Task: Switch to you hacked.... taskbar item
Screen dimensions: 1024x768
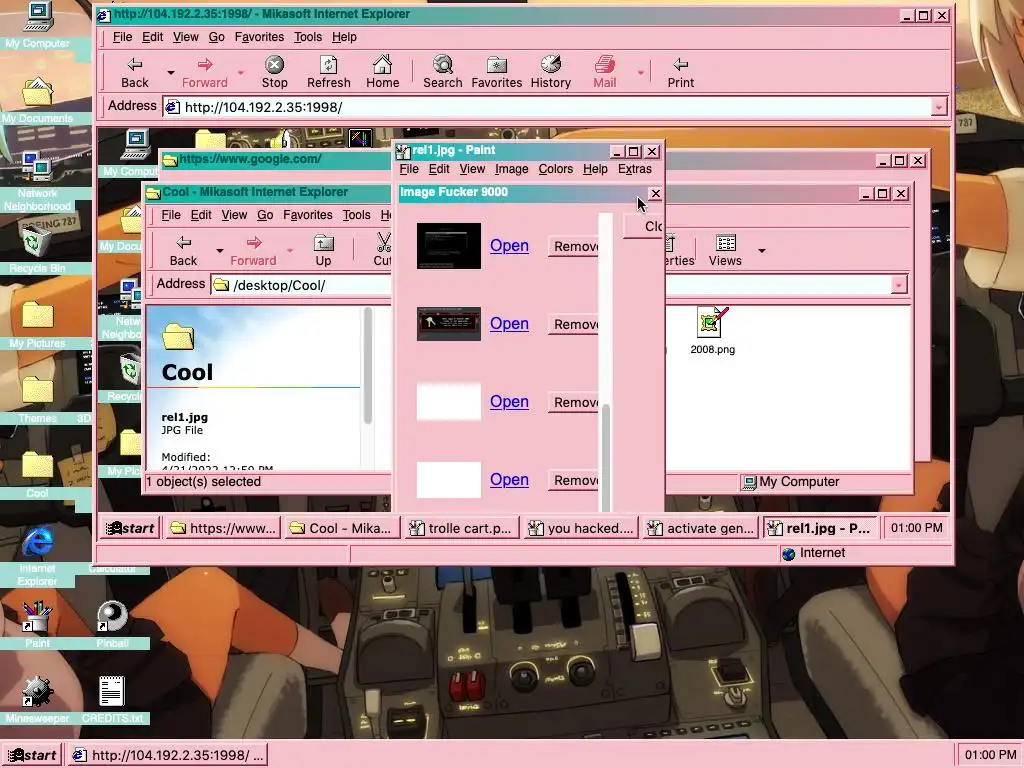Action: click(x=583, y=528)
